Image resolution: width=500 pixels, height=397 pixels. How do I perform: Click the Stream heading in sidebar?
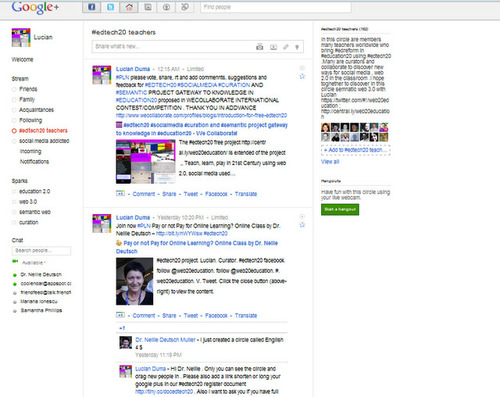coord(20,79)
